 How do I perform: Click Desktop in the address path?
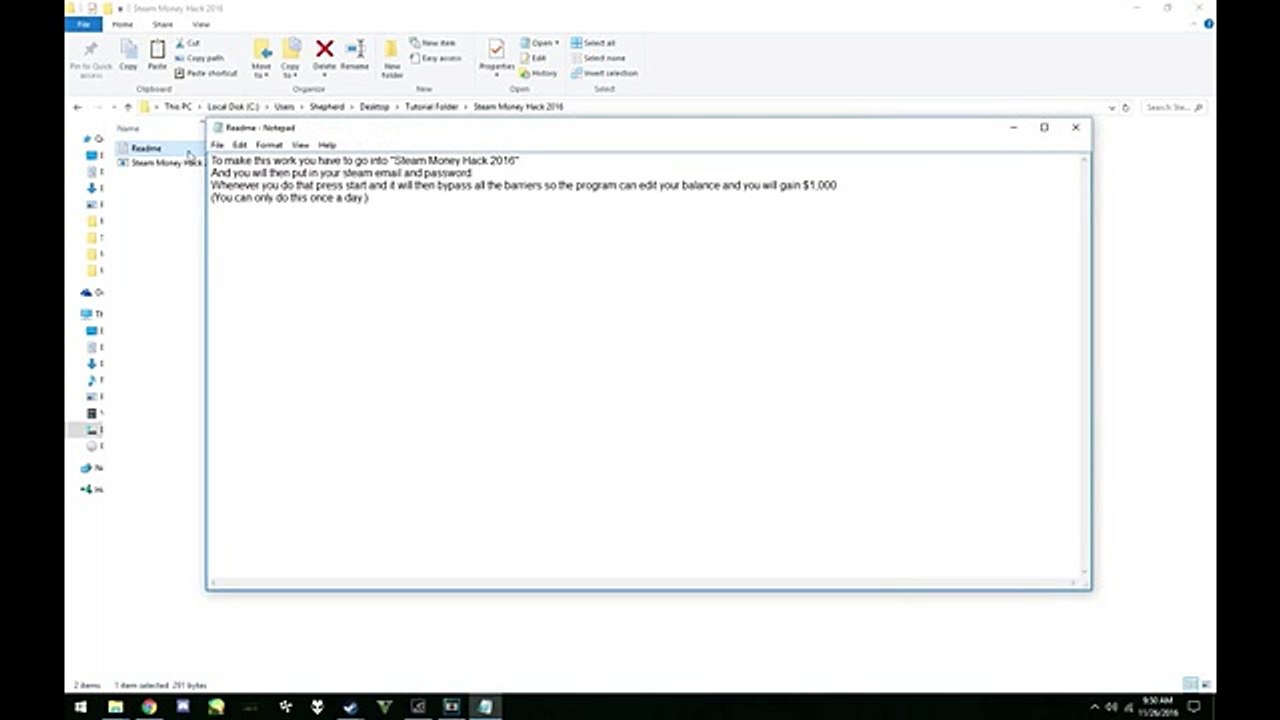pos(375,107)
